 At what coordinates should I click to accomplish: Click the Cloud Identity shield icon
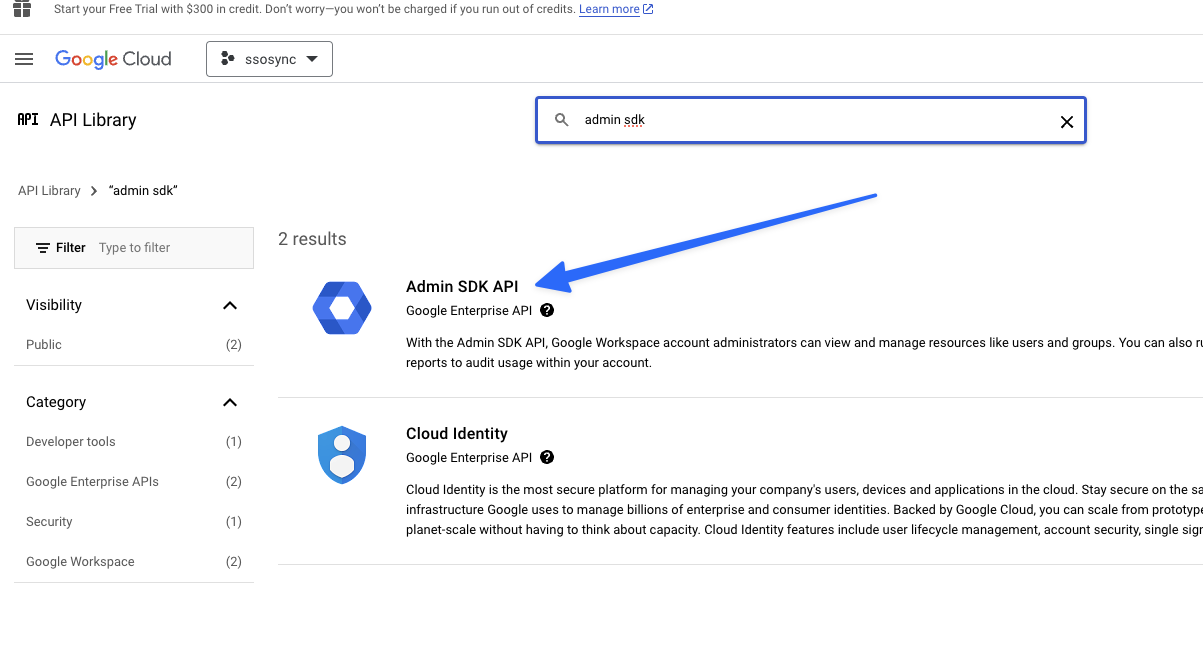[x=342, y=455]
